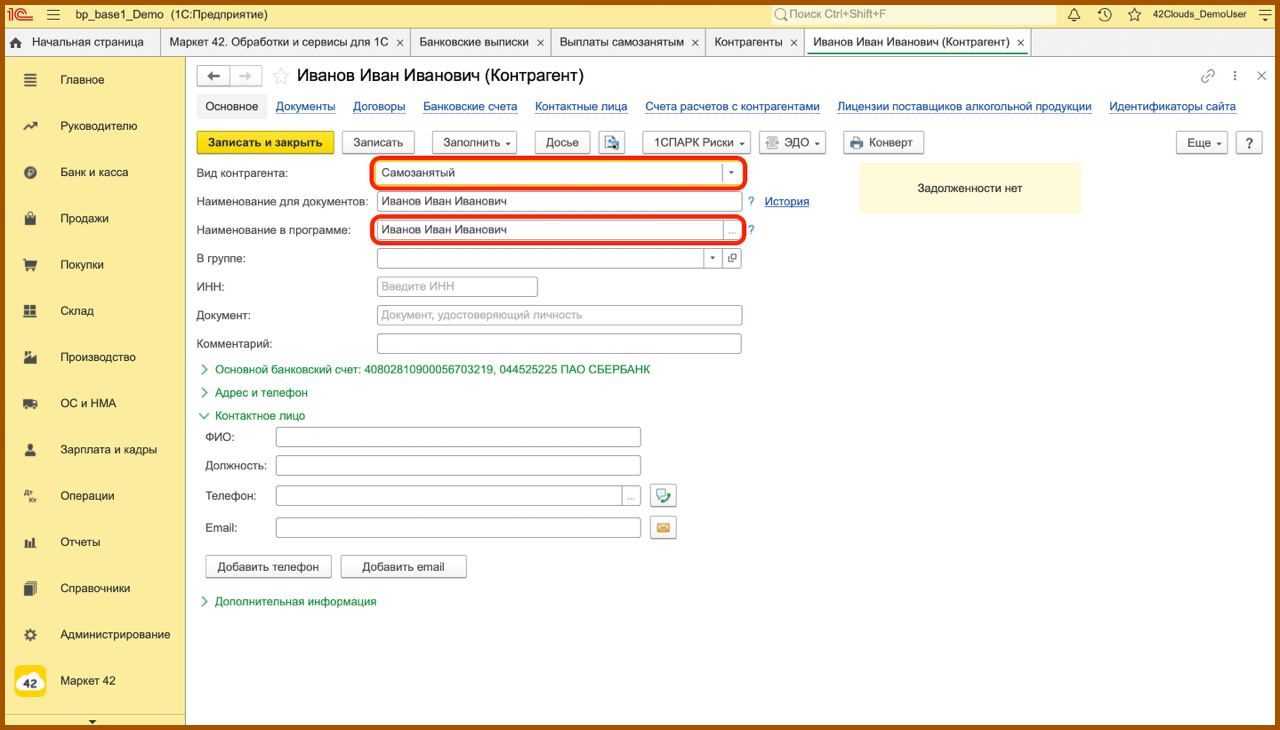Click the email envelope icon beside Email
The height and width of the screenshot is (730, 1280).
click(663, 527)
